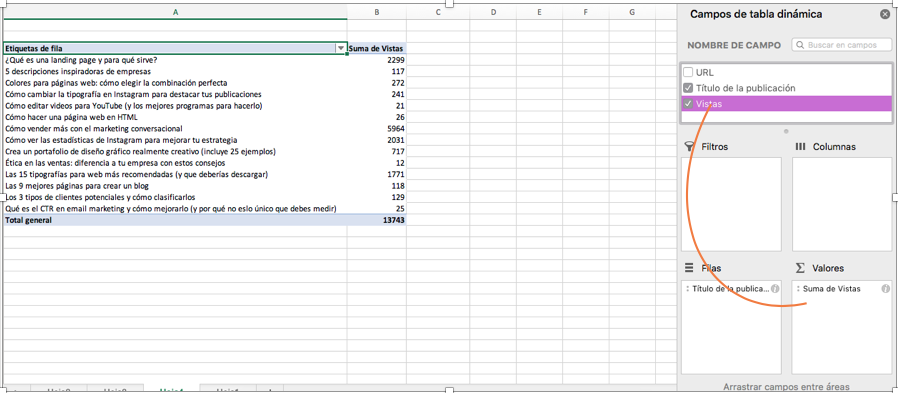Viewport: 898px width, 393px height.
Task: Select 'Las 9 mejores páginas para crear un blog' cell
Action: click(x=175, y=186)
